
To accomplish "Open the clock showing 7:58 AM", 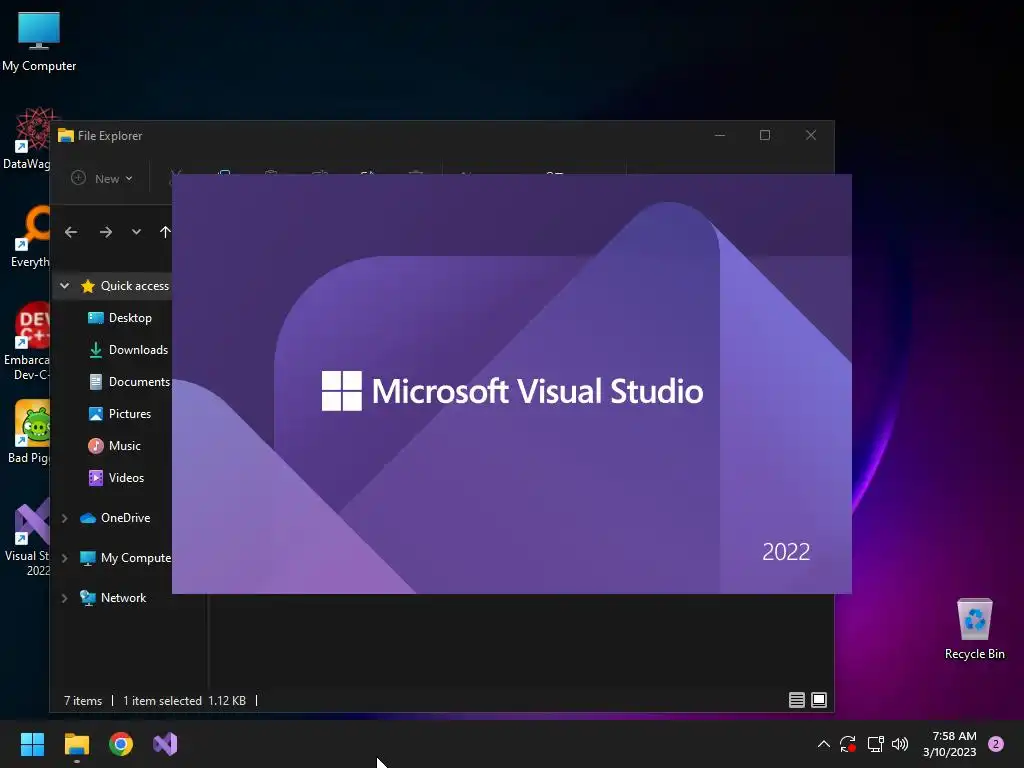I will pos(950,744).
